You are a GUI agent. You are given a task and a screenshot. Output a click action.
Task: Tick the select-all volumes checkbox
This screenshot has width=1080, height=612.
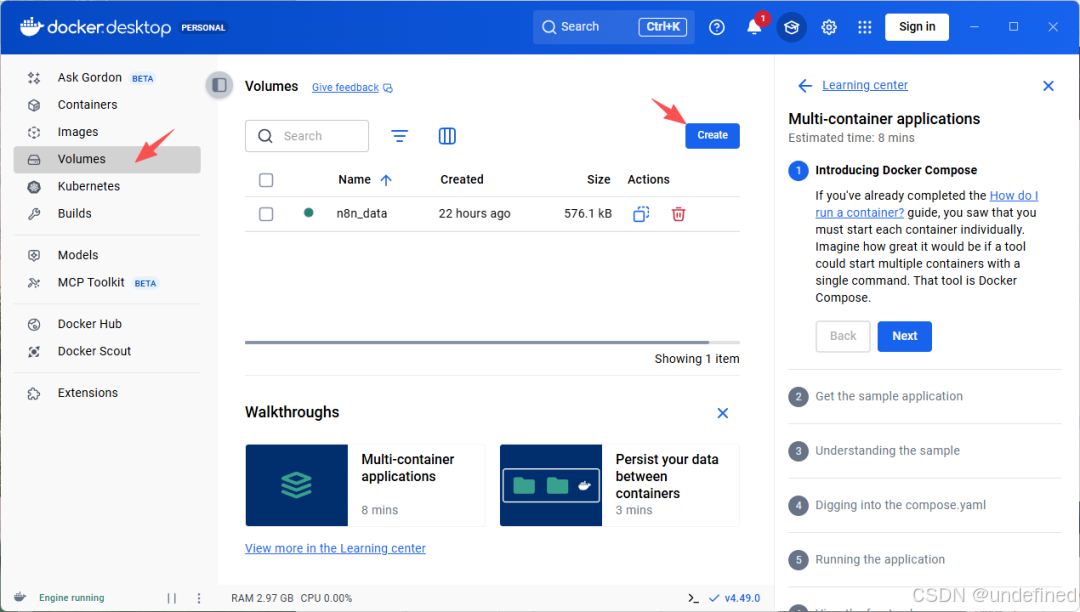click(266, 180)
